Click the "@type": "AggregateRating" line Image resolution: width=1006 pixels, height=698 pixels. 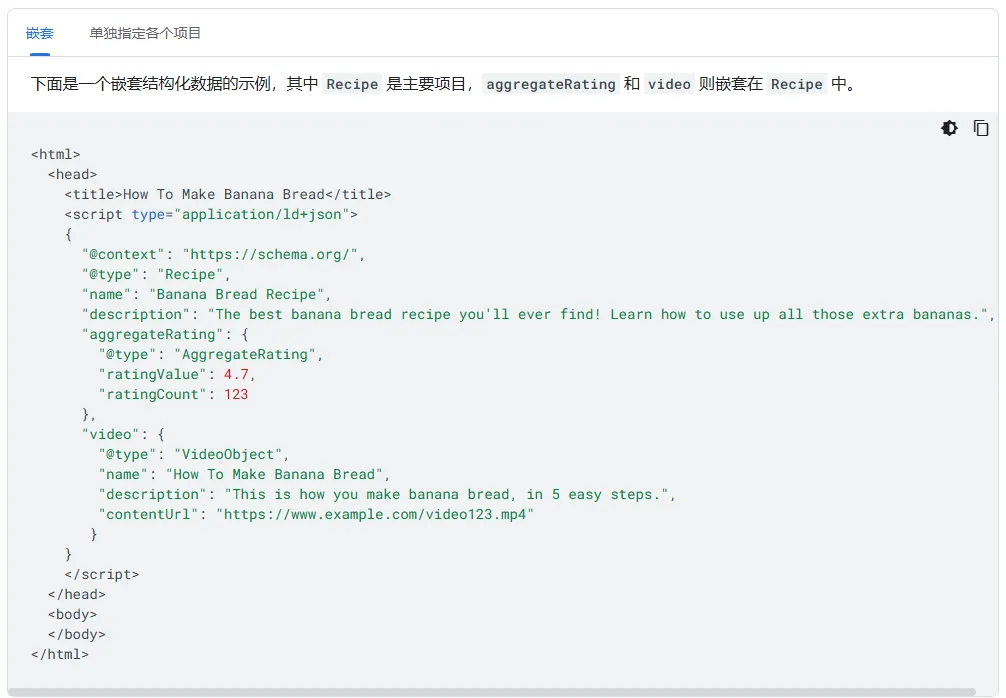point(211,354)
